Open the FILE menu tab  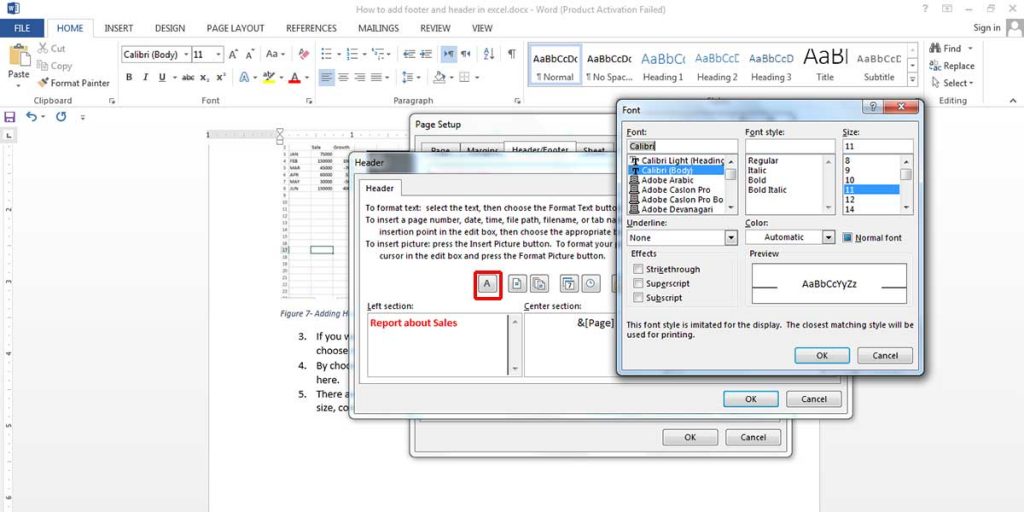22,28
